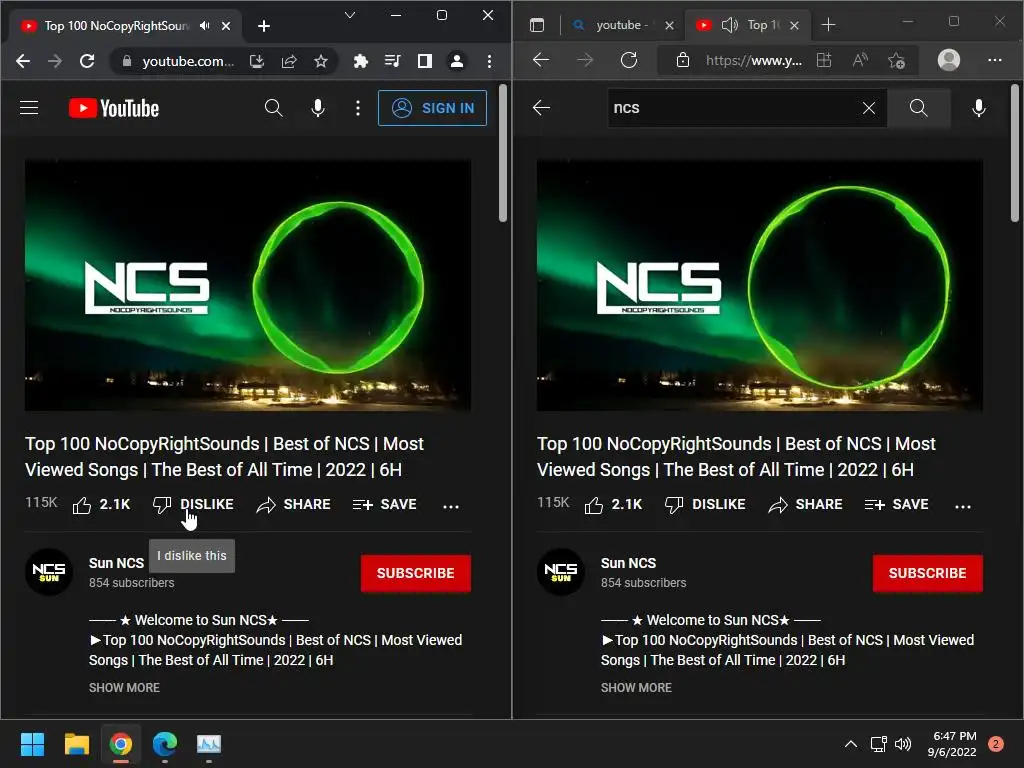Open YouTube settings three-dot menu in Chrome
Viewport: 1024px width, 768px height.
pyautogui.click(x=357, y=108)
